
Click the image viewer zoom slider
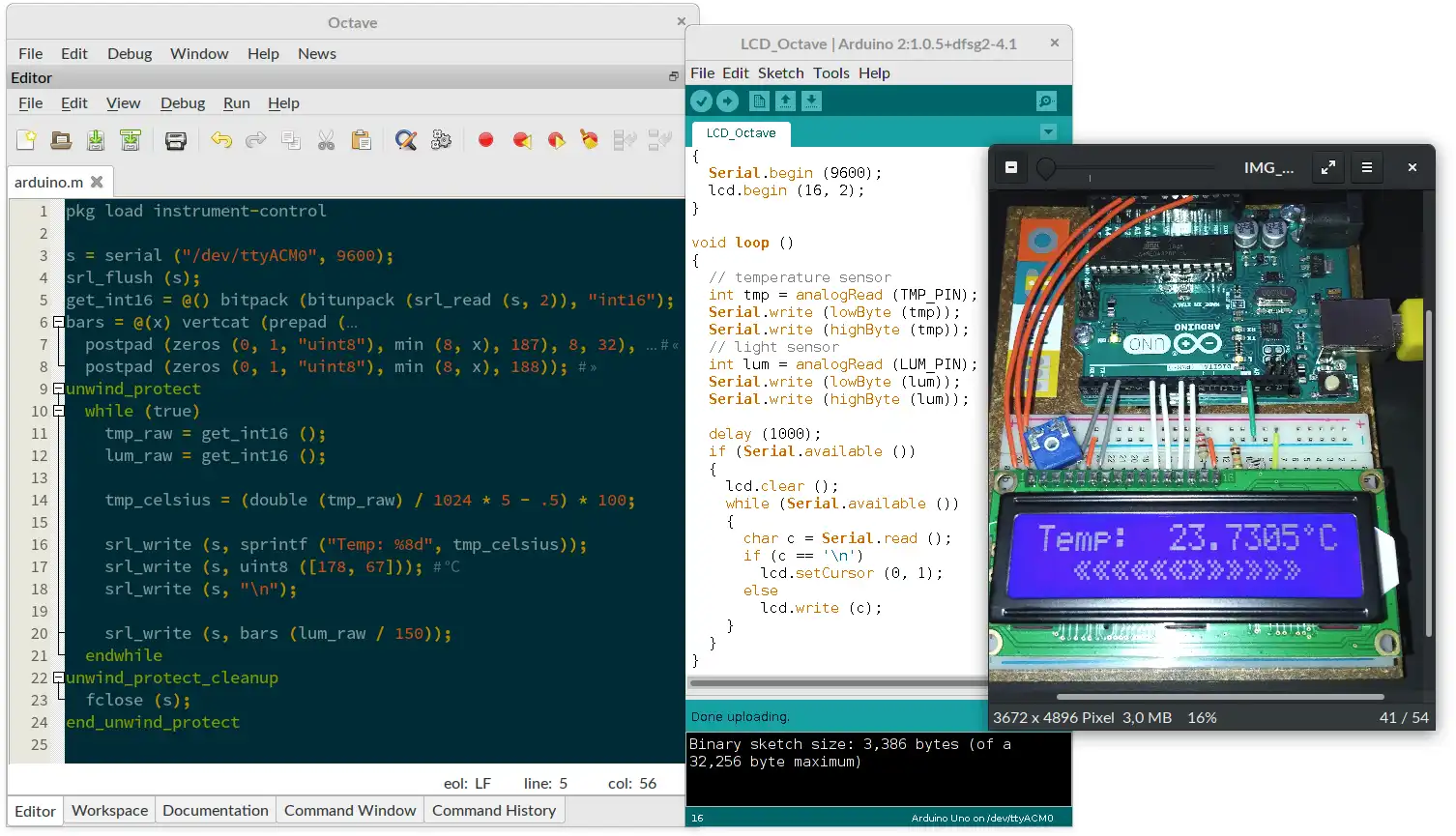[1046, 168]
